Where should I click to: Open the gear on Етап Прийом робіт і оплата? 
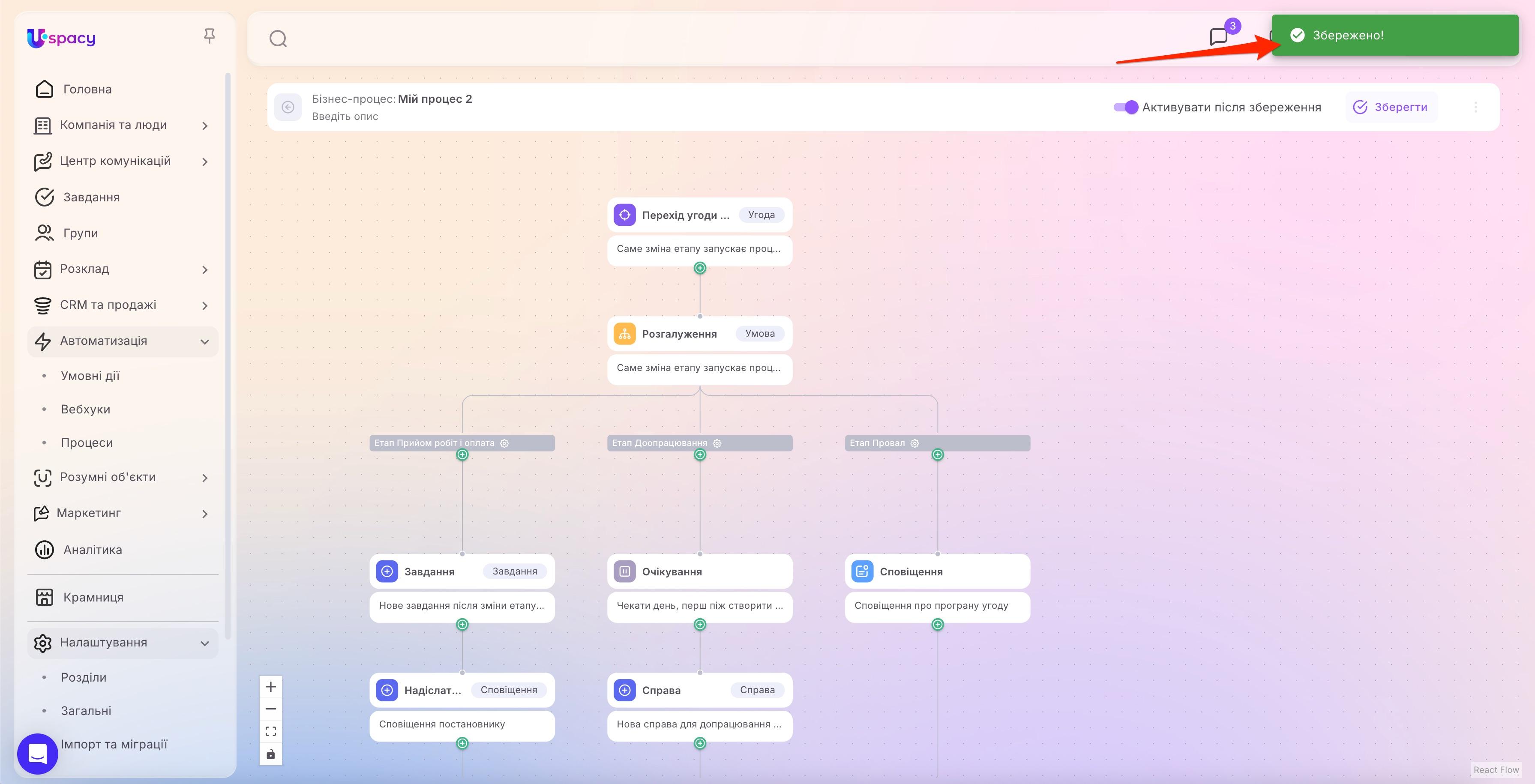504,443
